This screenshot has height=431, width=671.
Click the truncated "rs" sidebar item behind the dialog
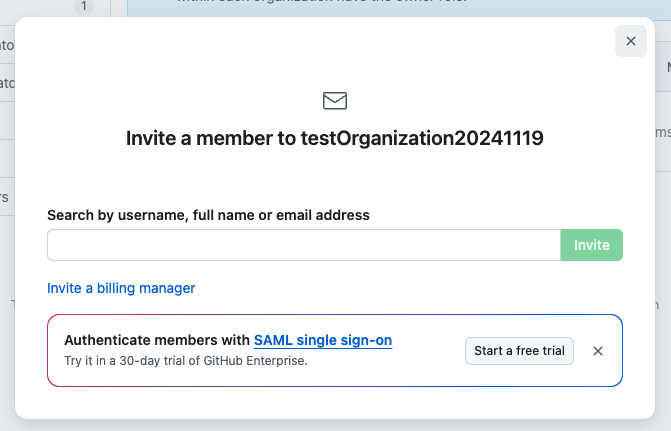tap(5, 197)
